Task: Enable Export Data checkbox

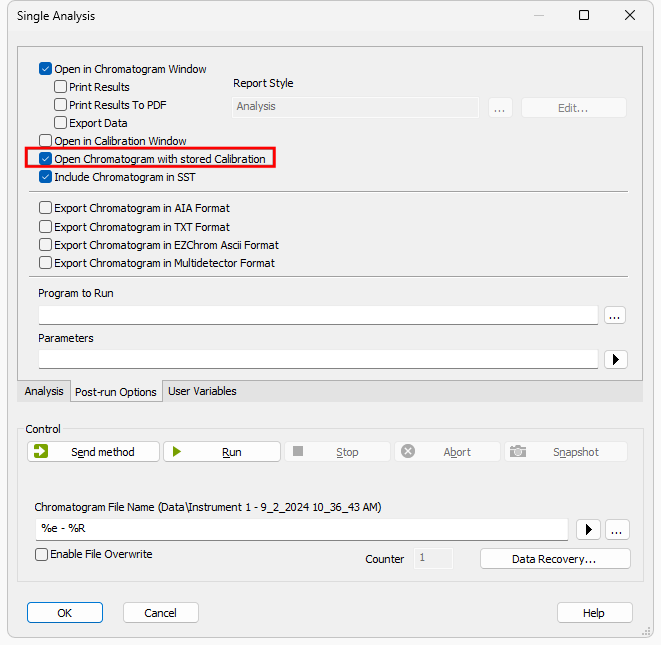Action: pos(60,123)
